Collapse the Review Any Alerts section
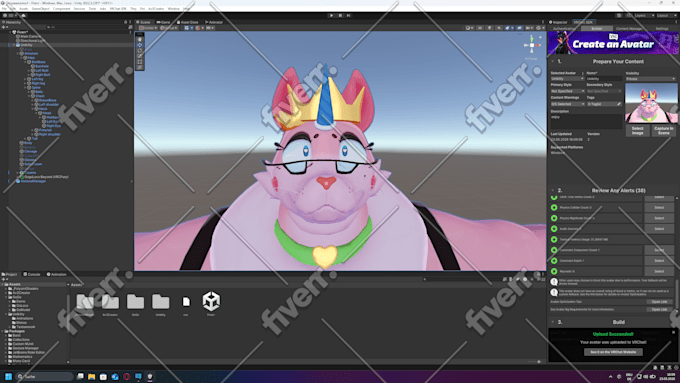 coord(552,190)
